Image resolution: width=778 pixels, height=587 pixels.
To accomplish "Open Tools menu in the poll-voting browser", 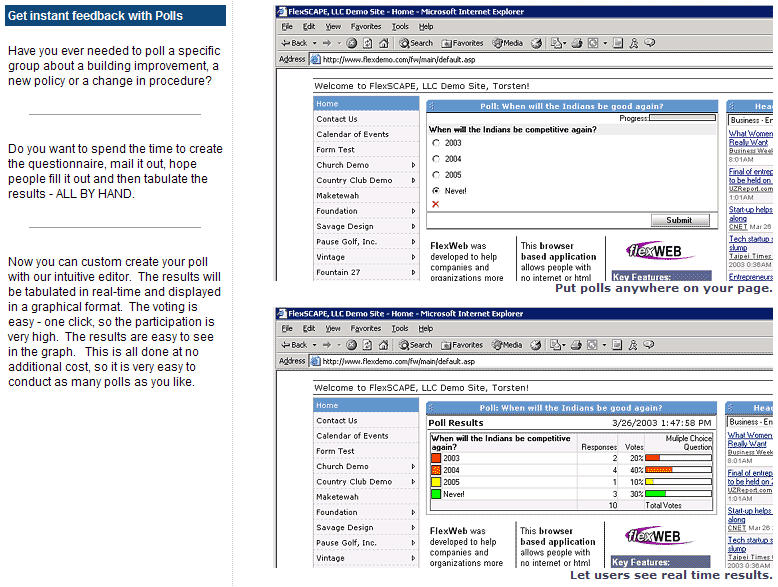I will click(x=400, y=26).
